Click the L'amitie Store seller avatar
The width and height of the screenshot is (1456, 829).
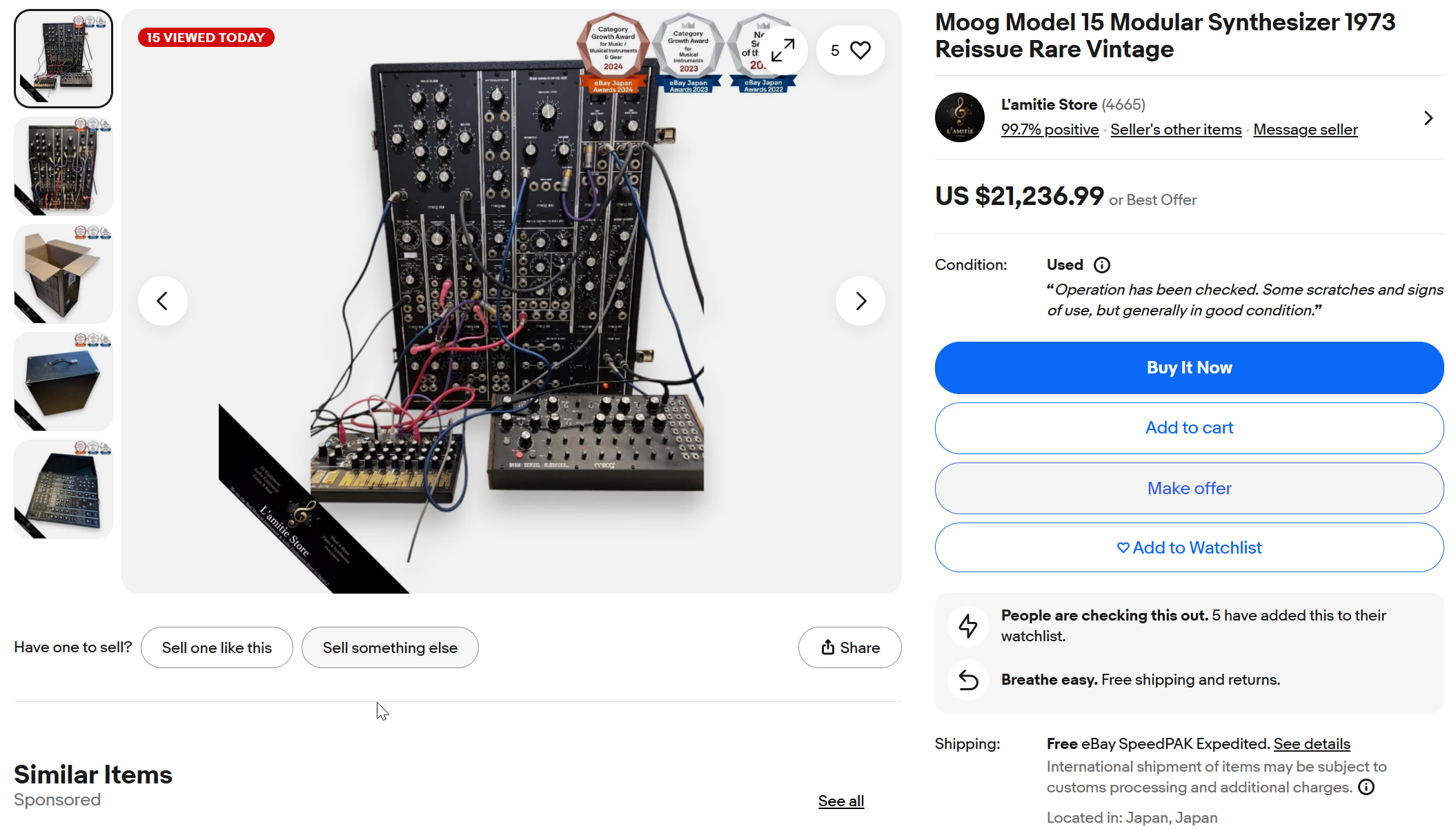(x=959, y=117)
